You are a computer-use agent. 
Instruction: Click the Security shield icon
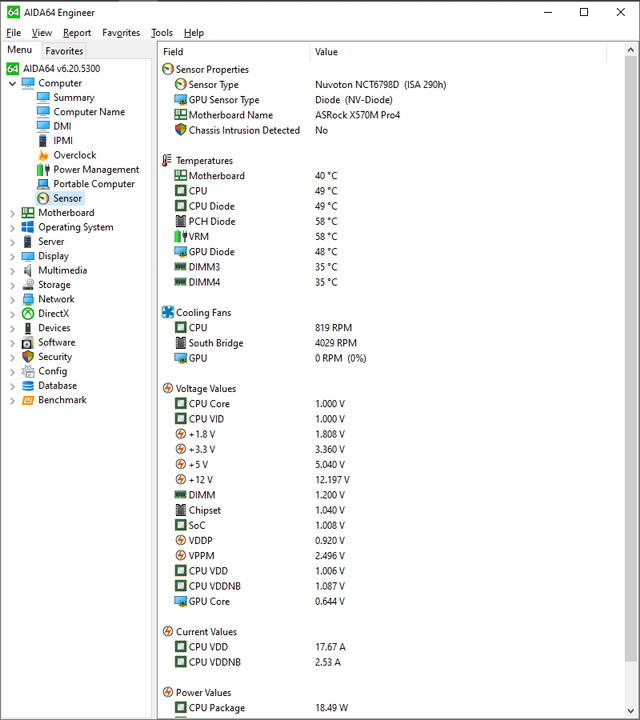click(x=28, y=357)
